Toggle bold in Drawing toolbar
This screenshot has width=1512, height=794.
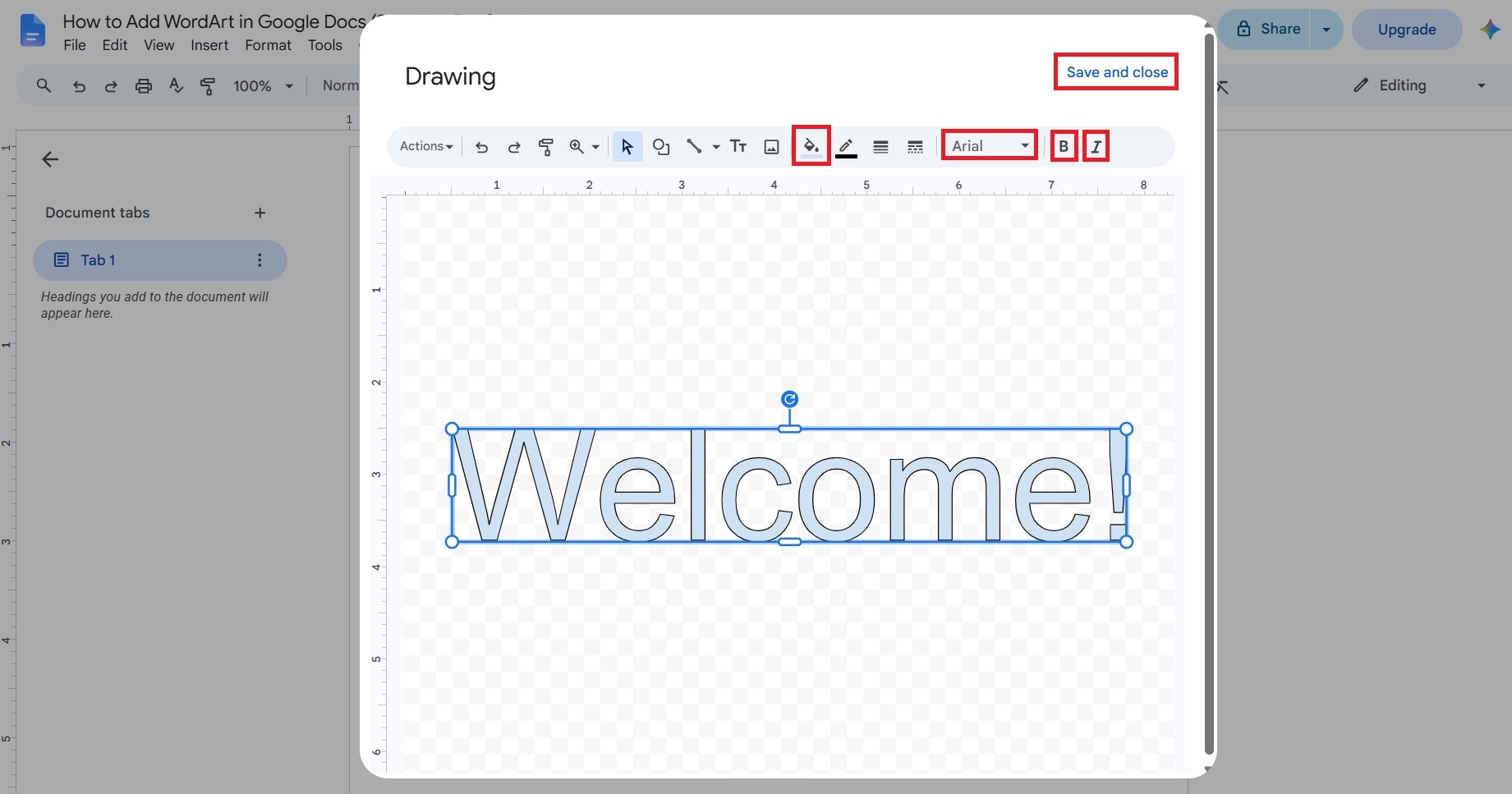click(x=1064, y=146)
